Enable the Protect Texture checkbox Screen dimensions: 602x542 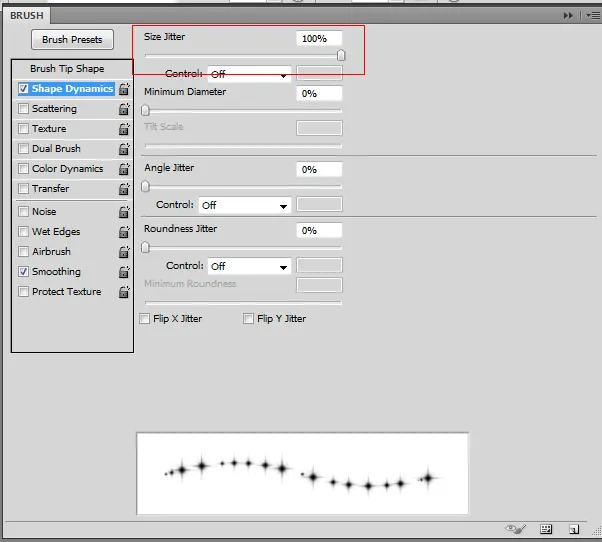tap(23, 292)
